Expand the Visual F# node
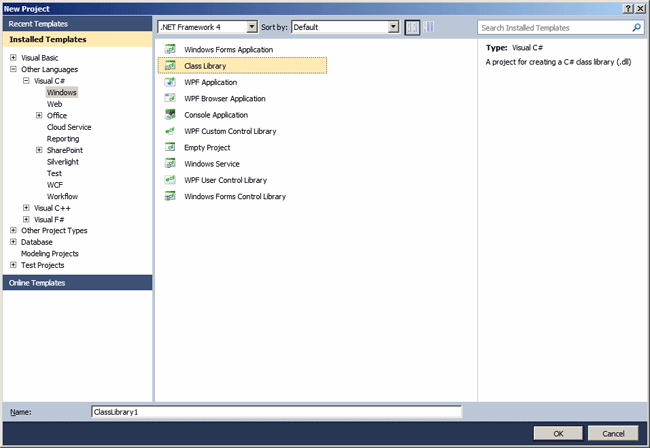Screen dimensions: 650x448 pyautogui.click(x=26, y=219)
